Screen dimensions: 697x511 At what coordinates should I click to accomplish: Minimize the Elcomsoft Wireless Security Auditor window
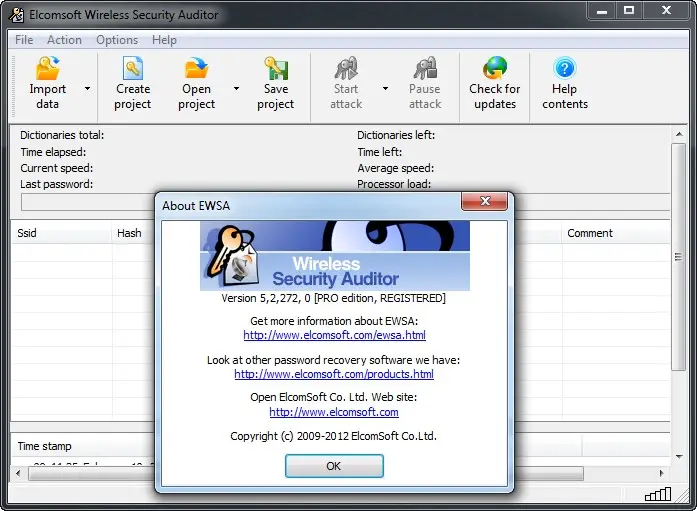point(602,11)
